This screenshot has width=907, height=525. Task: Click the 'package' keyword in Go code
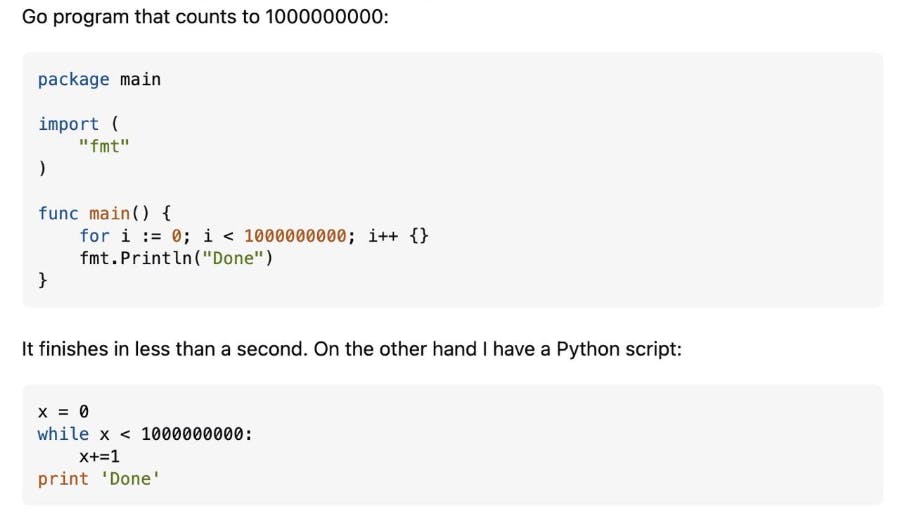[x=73, y=79]
